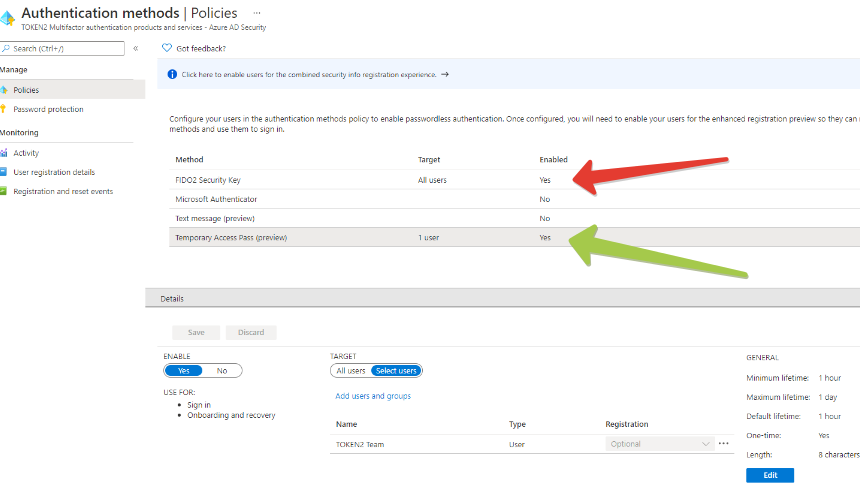Click the Registration and reset events icon
The height and width of the screenshot is (484, 860).
[x=4, y=191]
